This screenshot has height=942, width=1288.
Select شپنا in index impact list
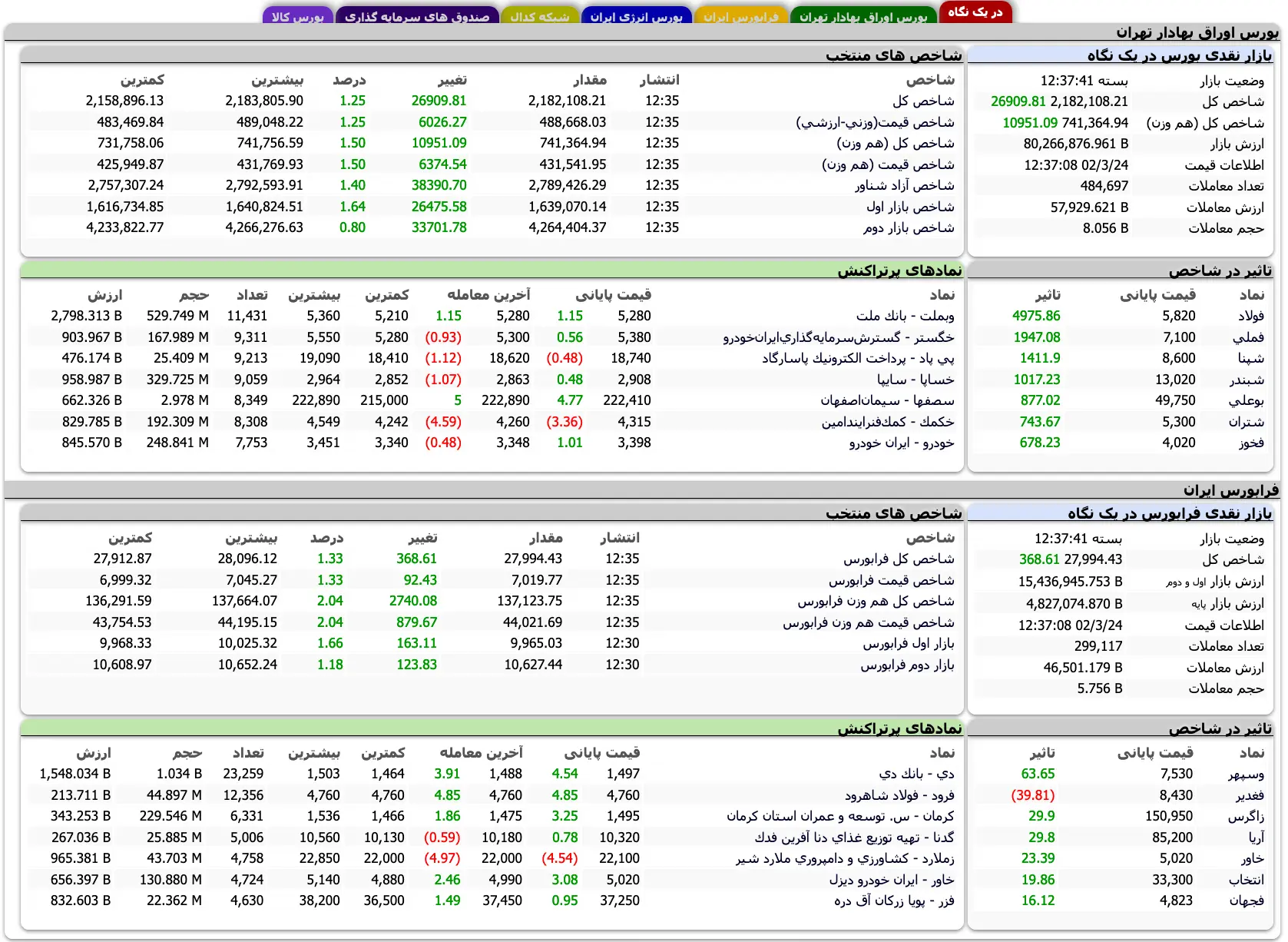(1250, 358)
